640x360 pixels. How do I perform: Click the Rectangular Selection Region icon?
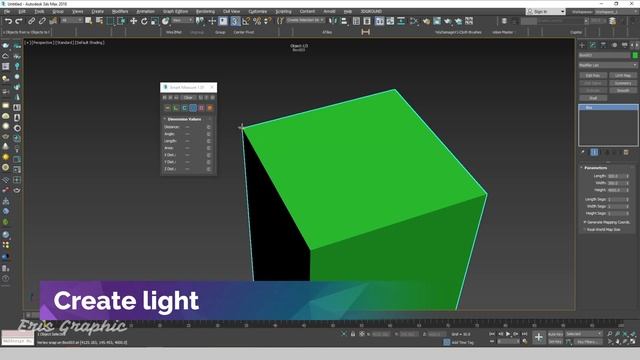pos(110,21)
